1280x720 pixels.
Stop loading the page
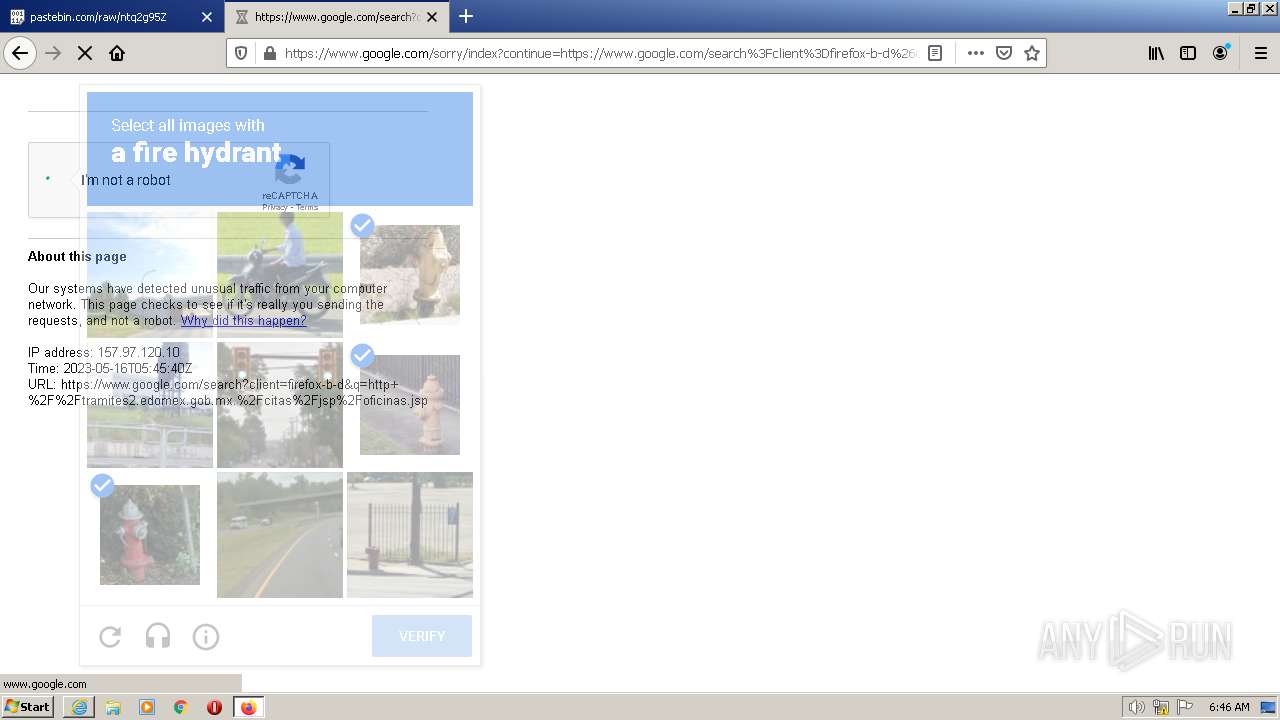click(x=85, y=53)
